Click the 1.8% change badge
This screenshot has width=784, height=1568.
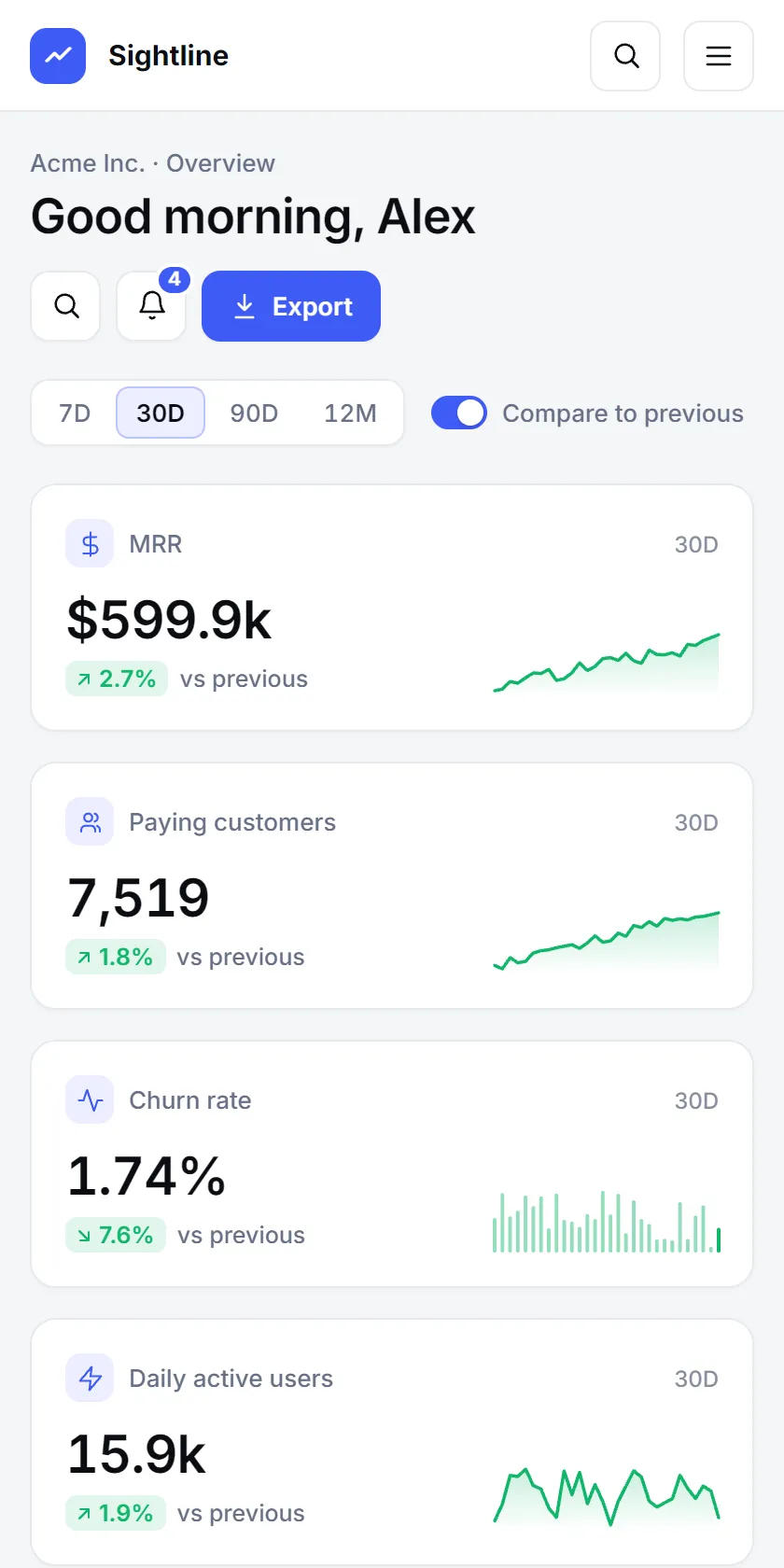116,957
